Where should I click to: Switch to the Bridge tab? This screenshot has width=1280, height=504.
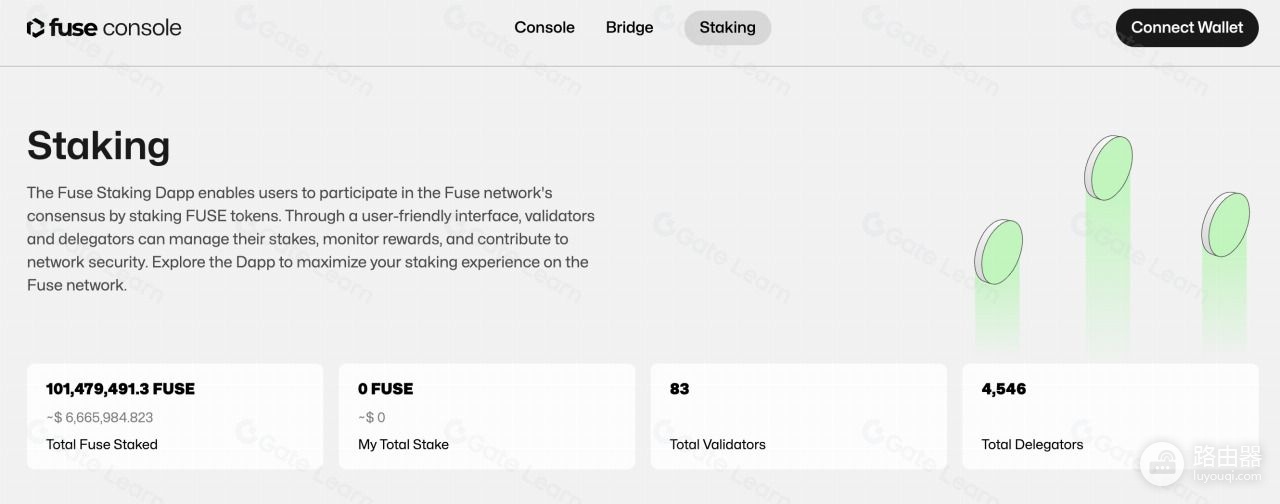(x=629, y=28)
